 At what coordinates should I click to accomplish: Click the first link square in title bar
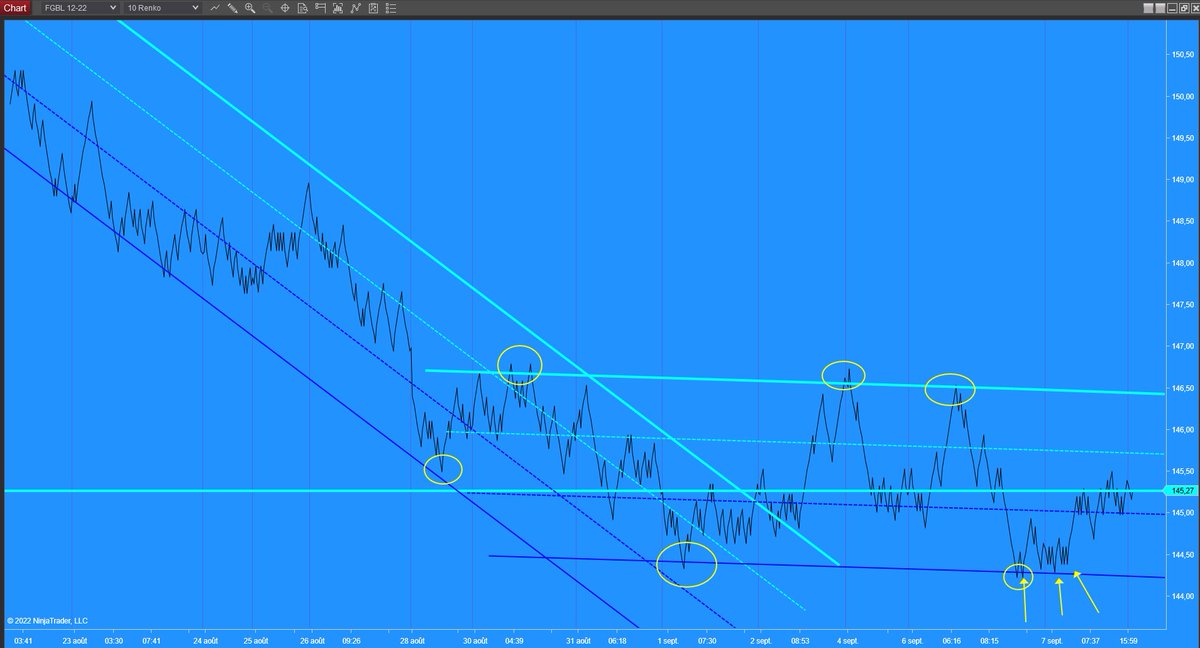coord(1148,8)
